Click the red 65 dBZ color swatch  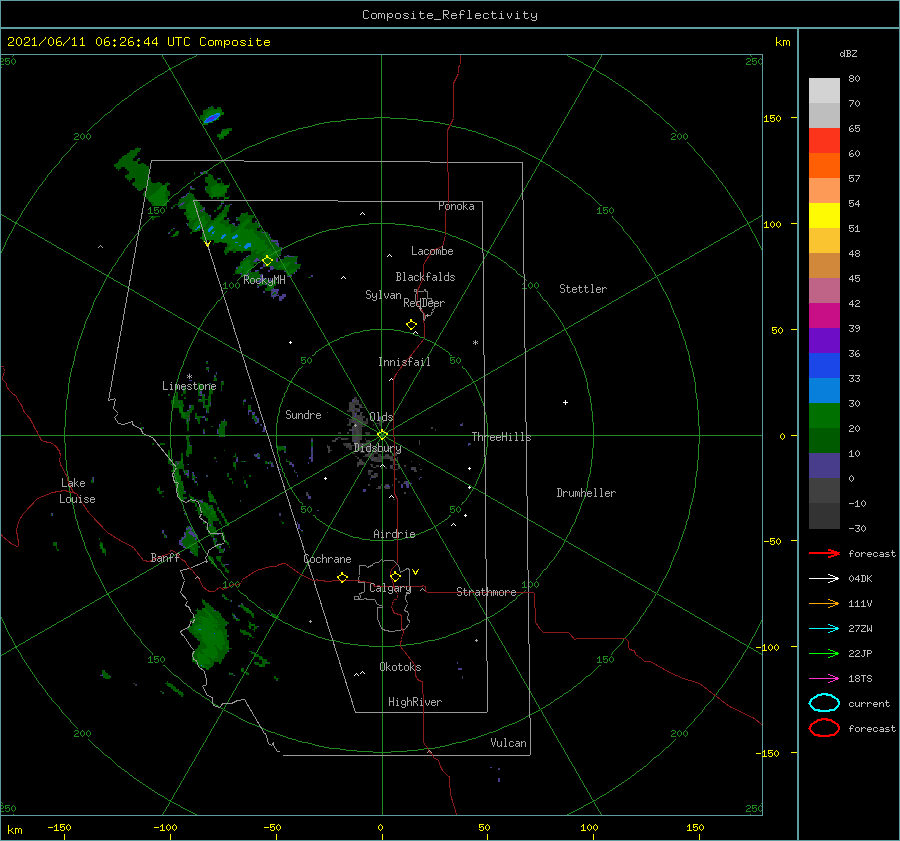[824, 140]
